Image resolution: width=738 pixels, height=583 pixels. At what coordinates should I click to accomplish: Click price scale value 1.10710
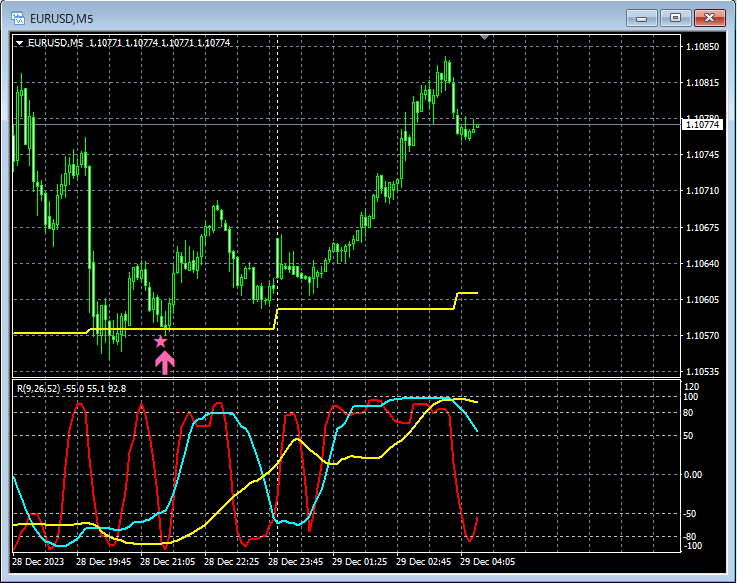tap(702, 191)
